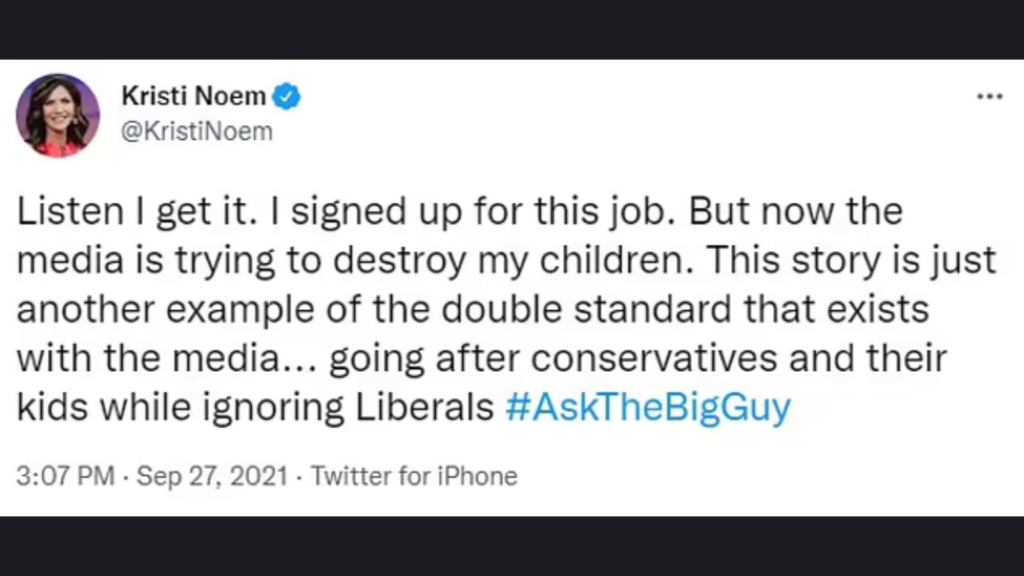Click the Kristi Noem display name
Viewport: 1024px width, 576px height.
[x=193, y=97]
